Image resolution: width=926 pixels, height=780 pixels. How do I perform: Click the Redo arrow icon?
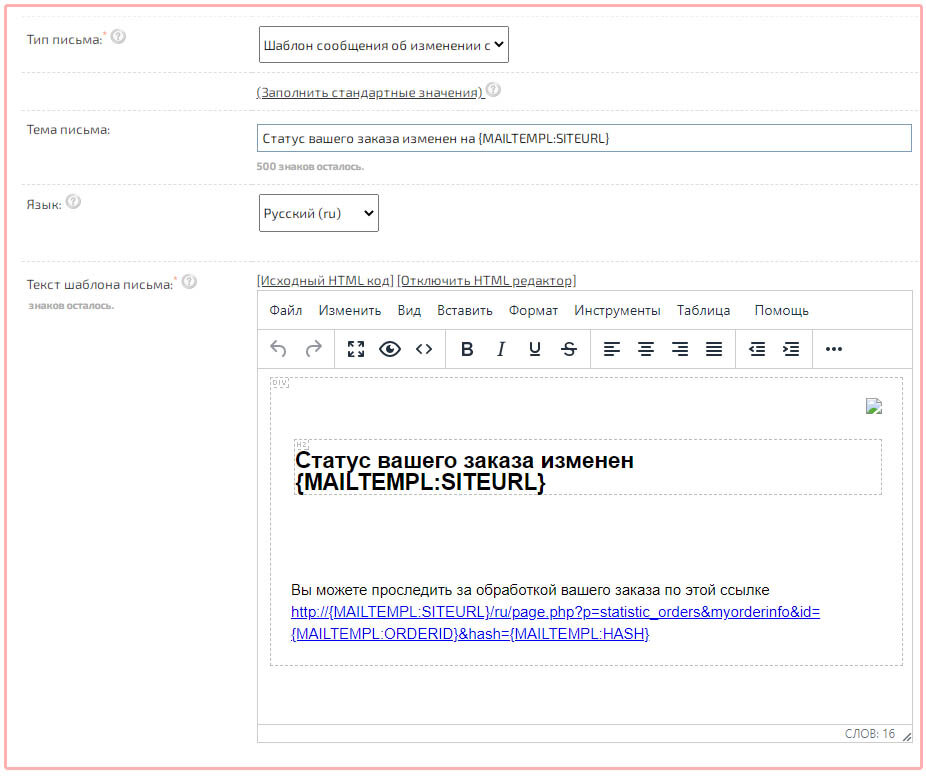click(x=313, y=349)
